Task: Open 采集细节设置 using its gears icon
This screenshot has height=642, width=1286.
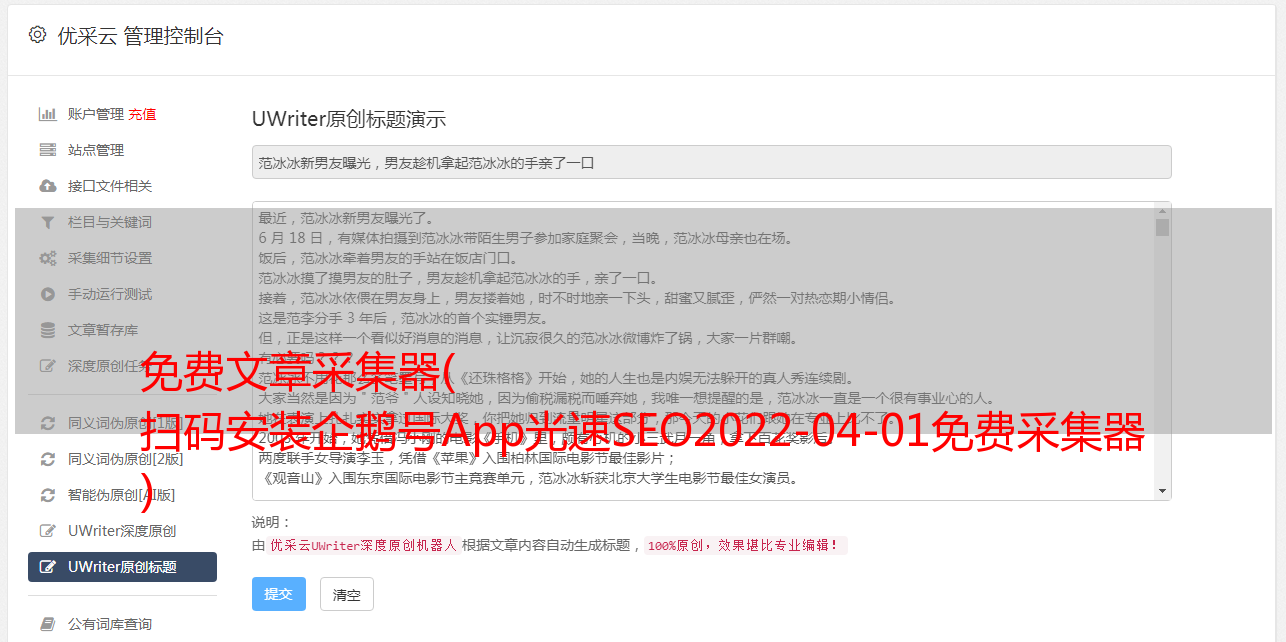Action: 47,258
